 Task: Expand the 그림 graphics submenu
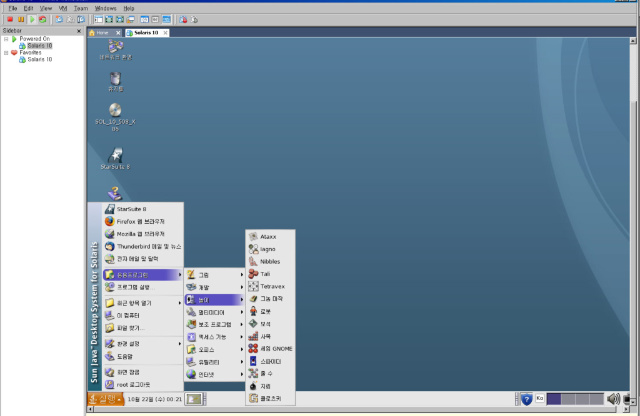215,275
